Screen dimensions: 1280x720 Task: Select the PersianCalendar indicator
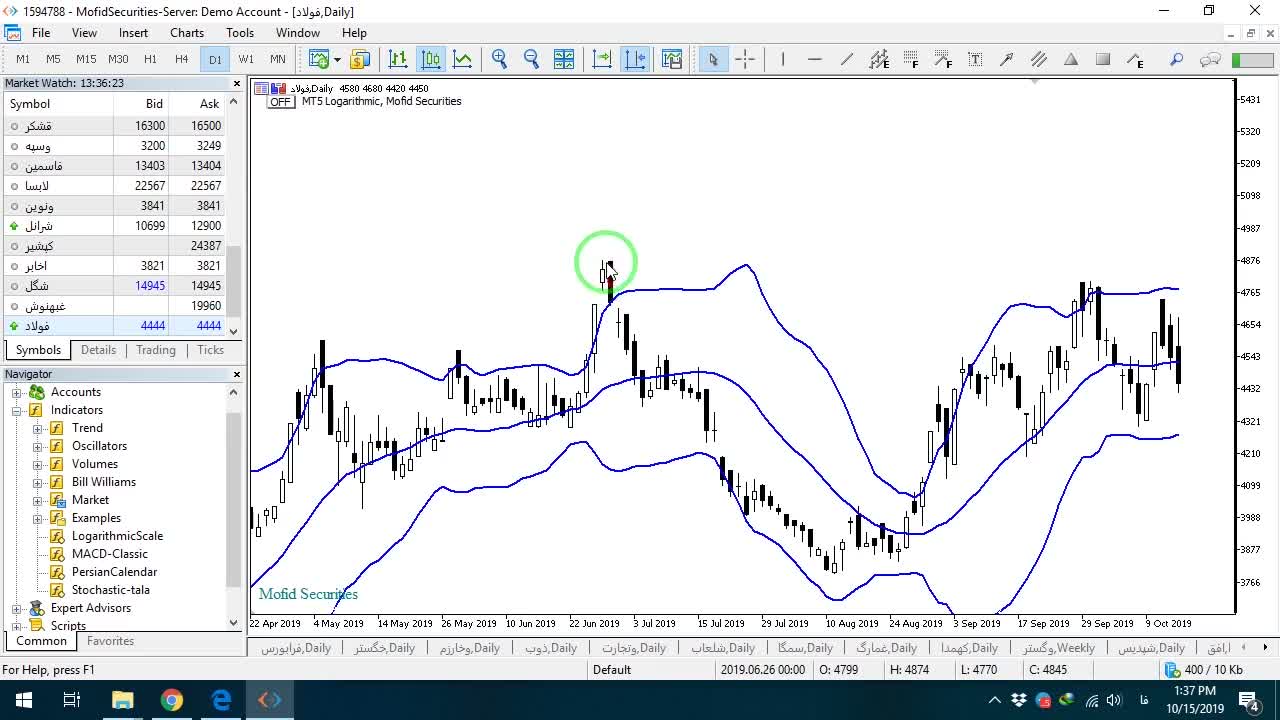[x=114, y=572]
